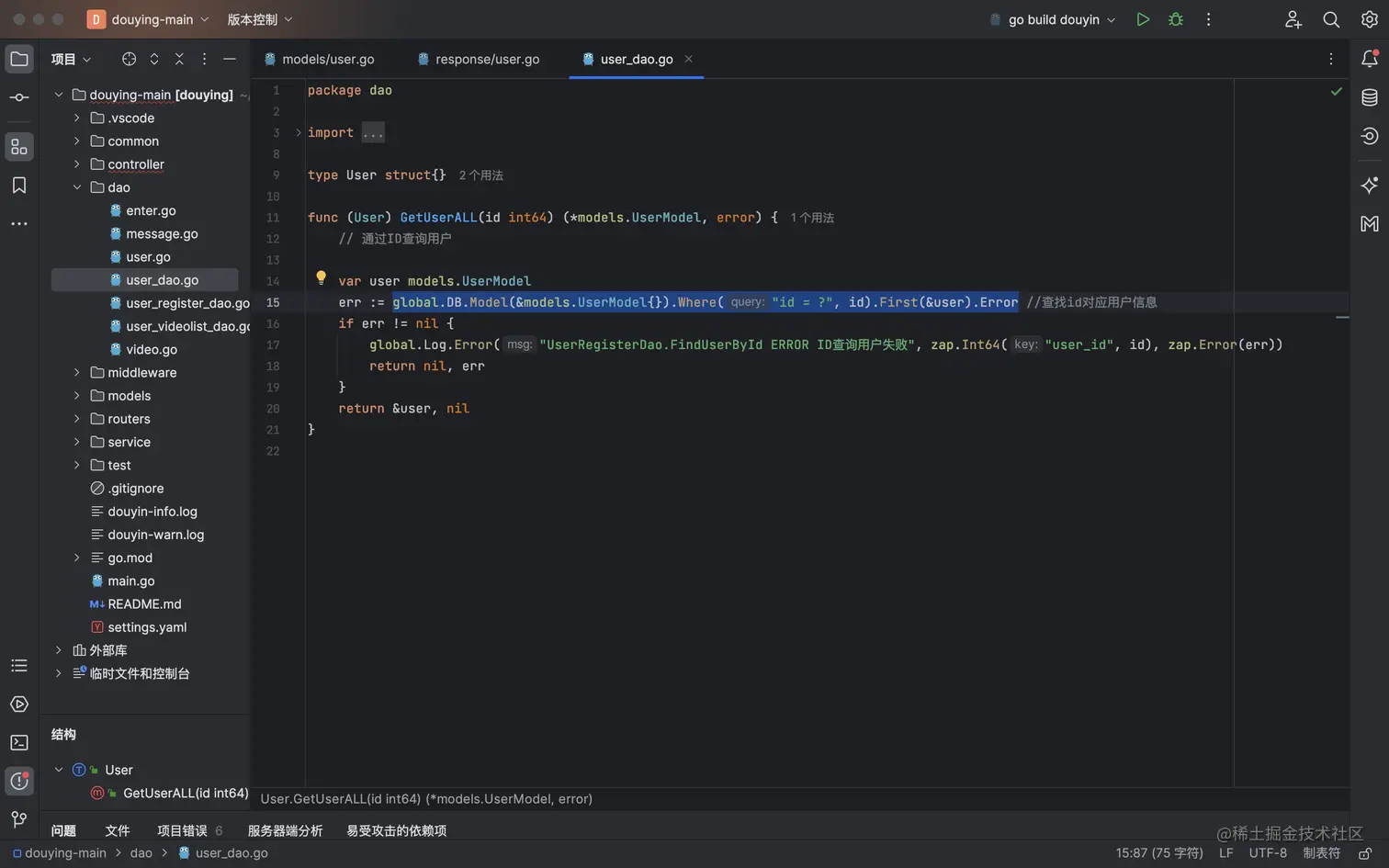The height and width of the screenshot is (868, 1389).
Task: Toggle the read-only lock in status bar
Action: pyautogui.click(x=1366, y=853)
